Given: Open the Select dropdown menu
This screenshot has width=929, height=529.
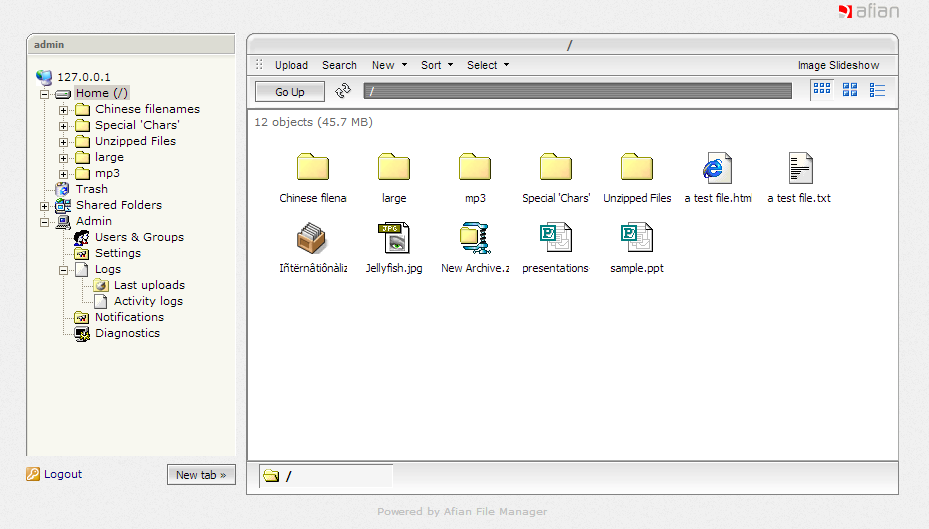Looking at the screenshot, I should 488,65.
